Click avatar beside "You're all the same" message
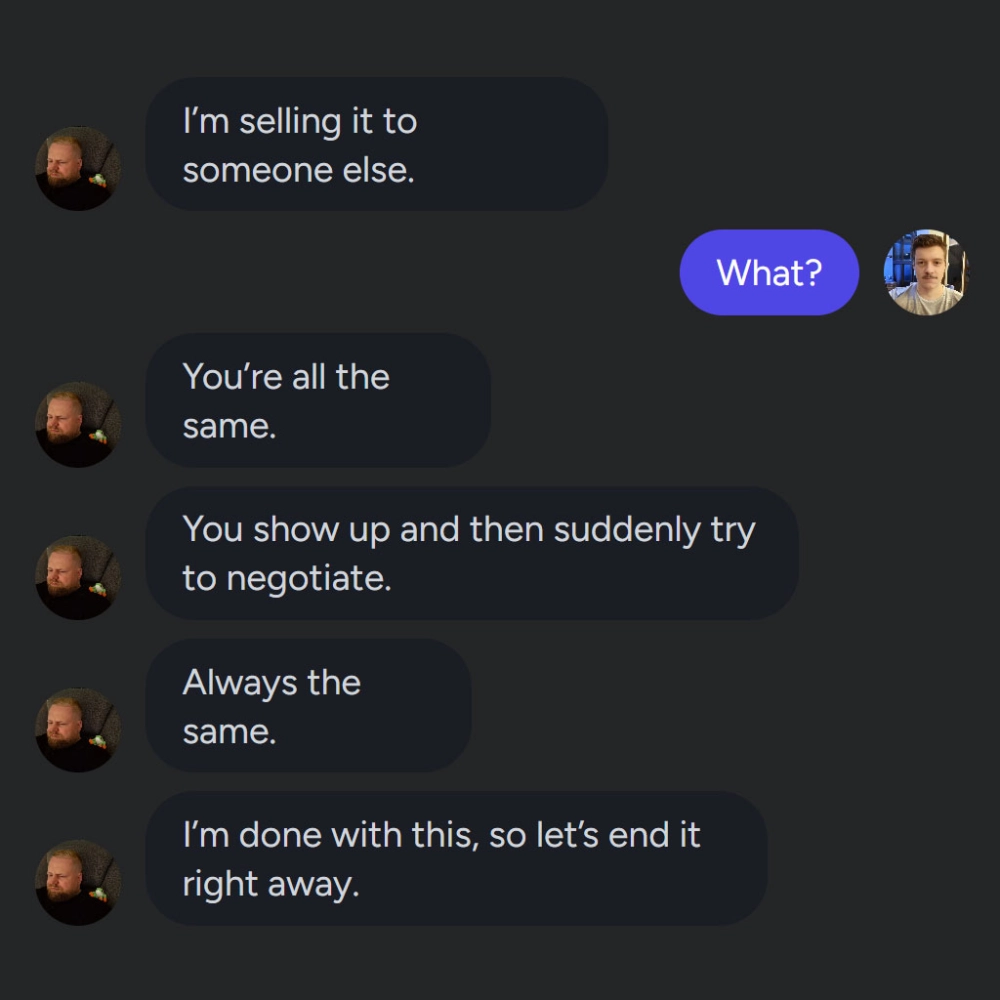Viewport: 1000px width, 1000px height. pyautogui.click(x=78, y=424)
